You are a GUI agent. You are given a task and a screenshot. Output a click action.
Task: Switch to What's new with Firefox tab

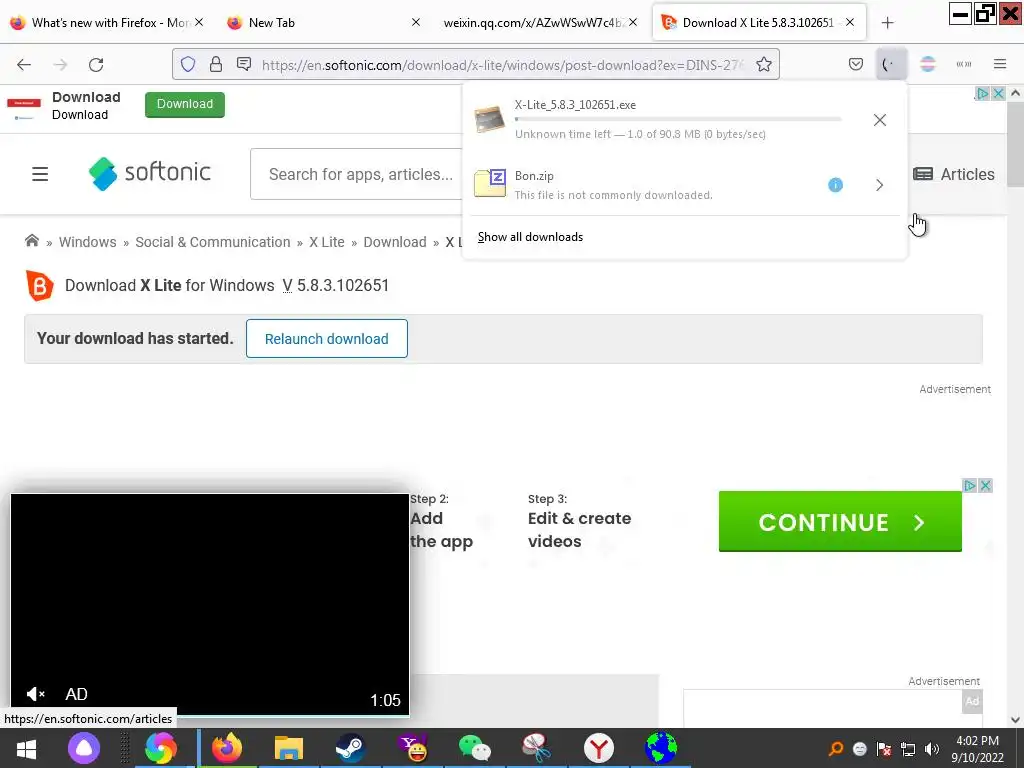(109, 22)
